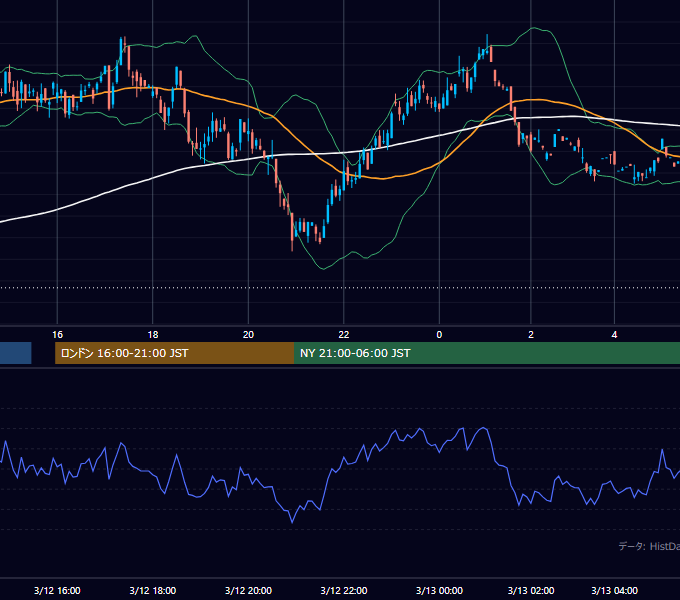Screen dimensions: 680x600
Task: Click the 3/13 04:00 date label
Action: click(x=614, y=590)
